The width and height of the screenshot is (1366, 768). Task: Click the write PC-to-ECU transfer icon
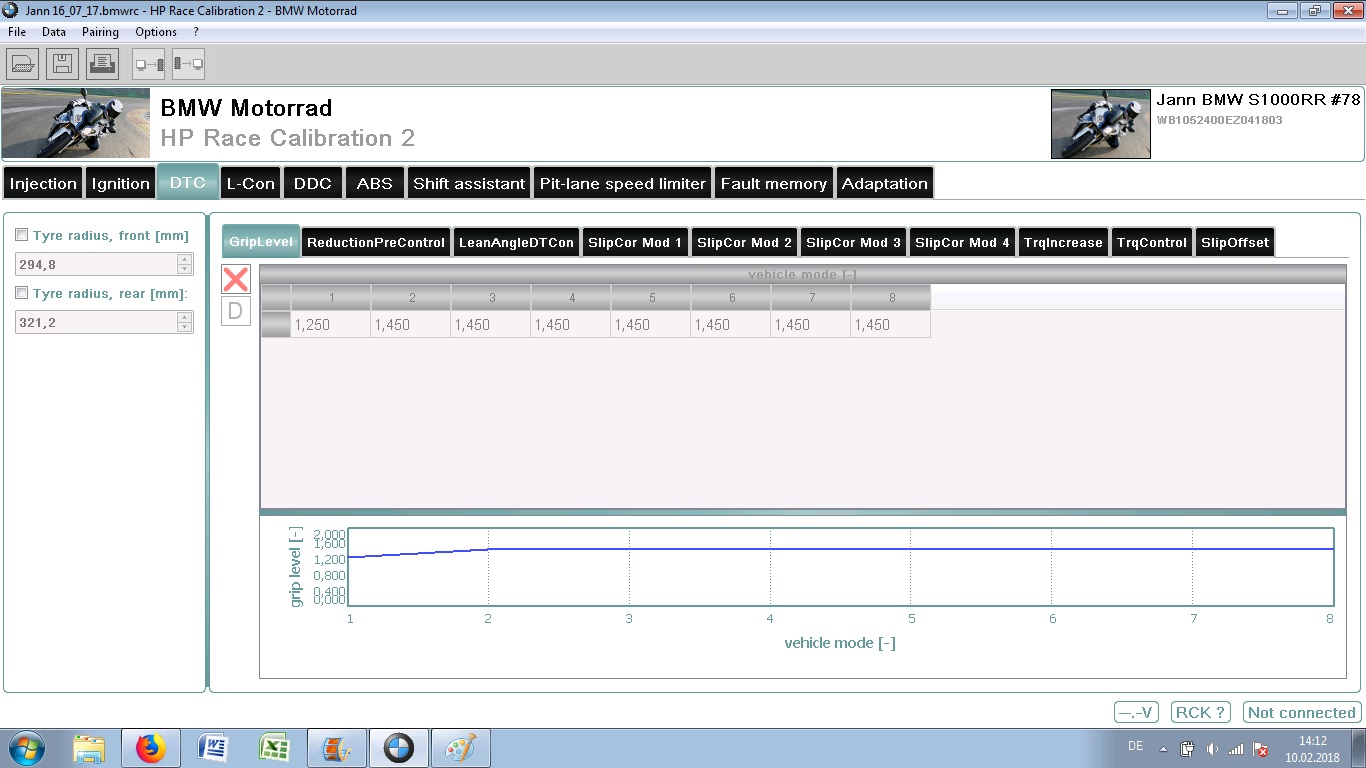click(149, 64)
